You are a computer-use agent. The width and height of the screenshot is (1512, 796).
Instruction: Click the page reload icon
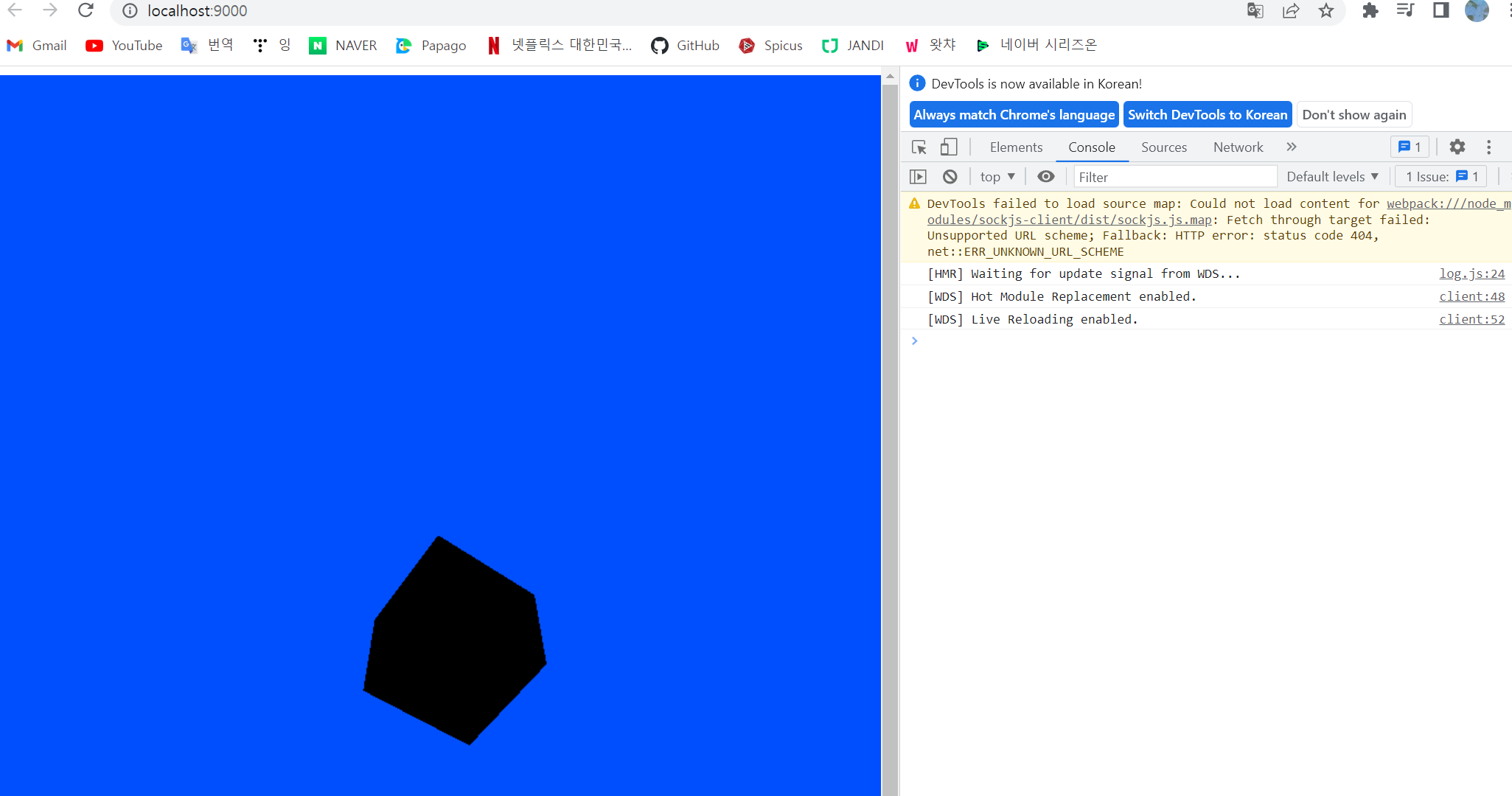click(x=86, y=10)
